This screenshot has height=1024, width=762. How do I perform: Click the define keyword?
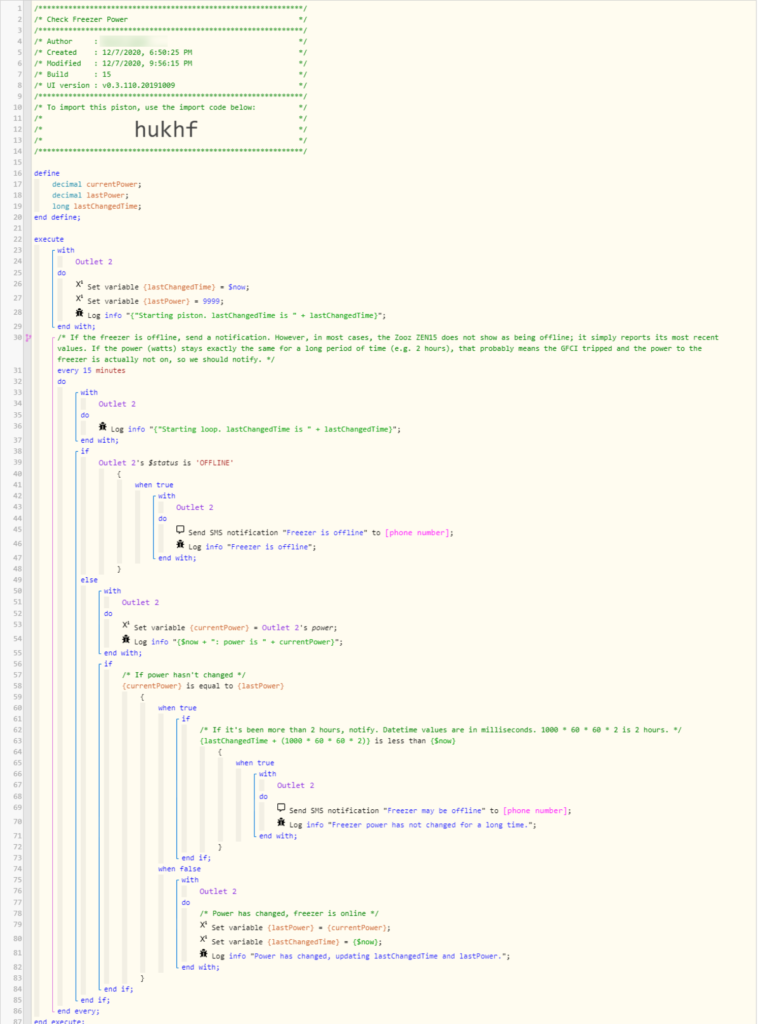46,174
